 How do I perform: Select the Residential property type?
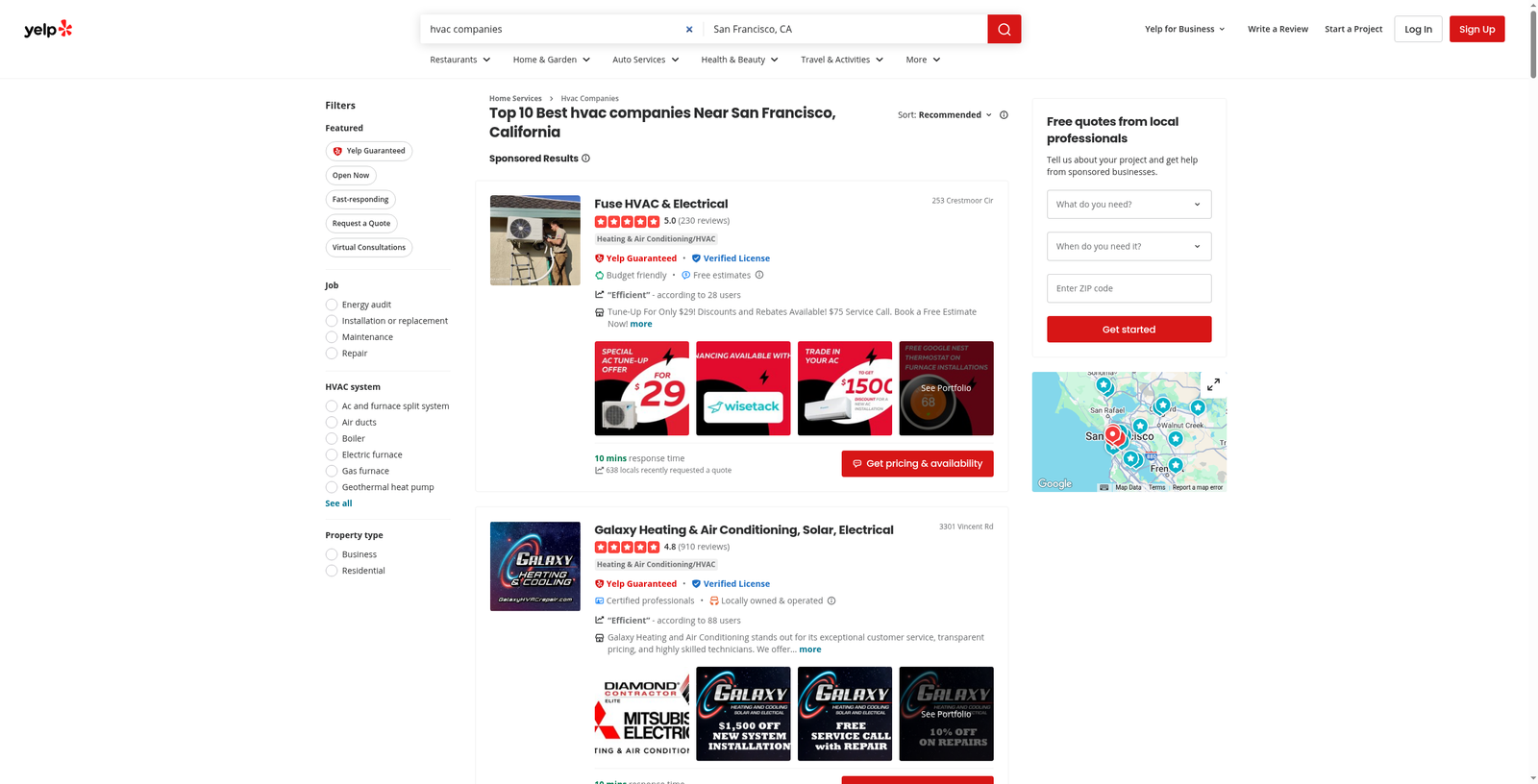click(332, 571)
